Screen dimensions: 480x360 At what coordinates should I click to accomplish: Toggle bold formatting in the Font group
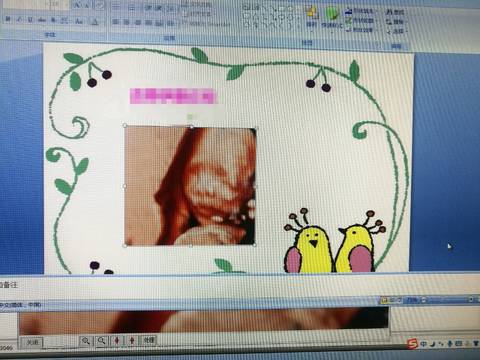coord(7,19)
